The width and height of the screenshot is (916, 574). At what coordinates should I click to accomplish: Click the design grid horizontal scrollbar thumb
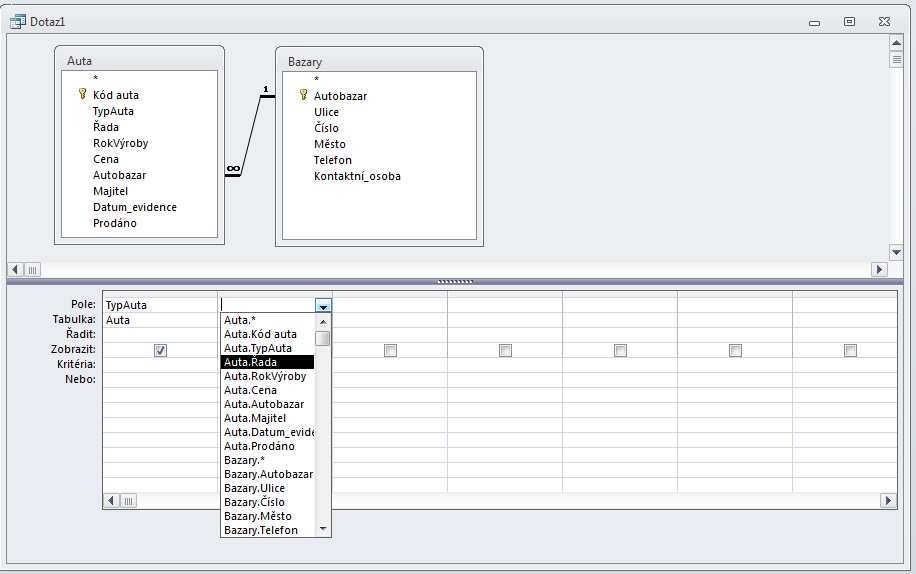click(x=129, y=501)
